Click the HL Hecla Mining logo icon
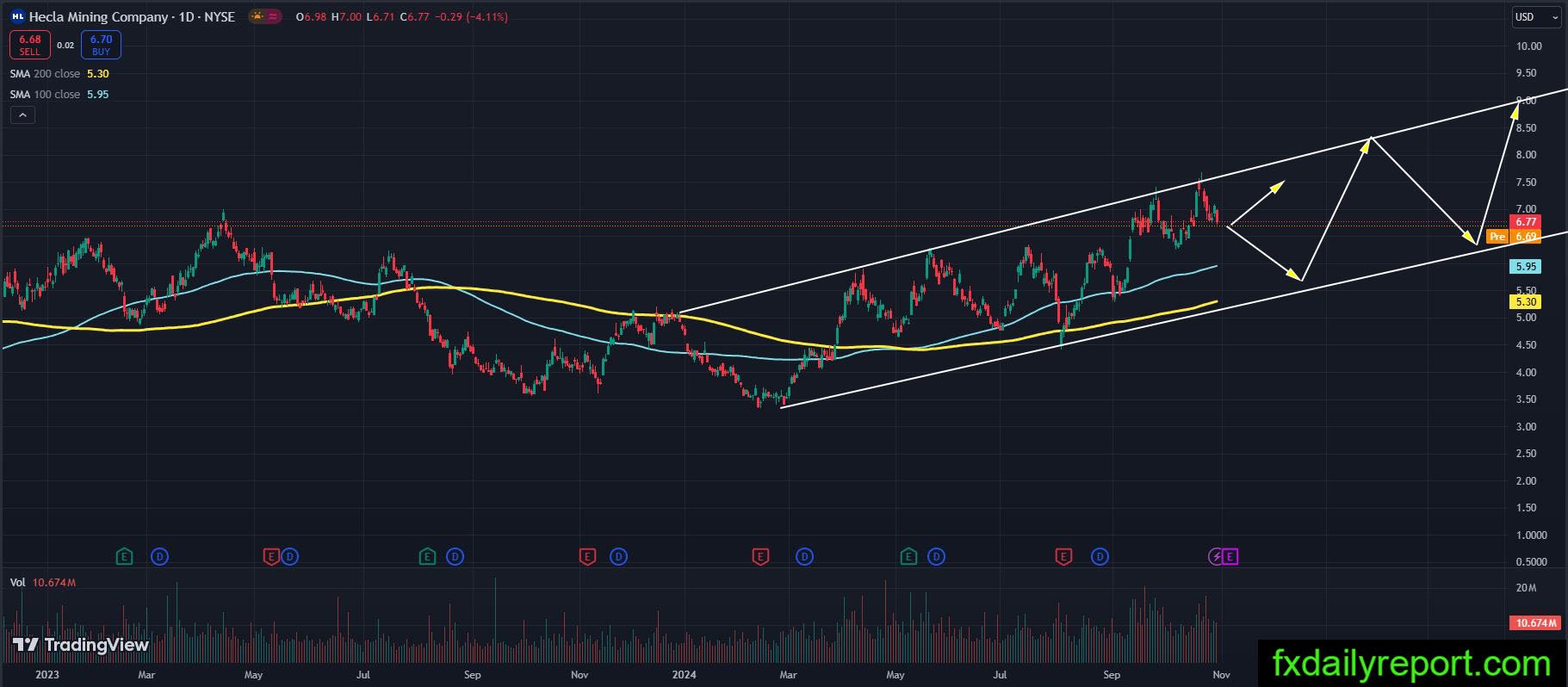The image size is (1568, 687). coord(17,16)
